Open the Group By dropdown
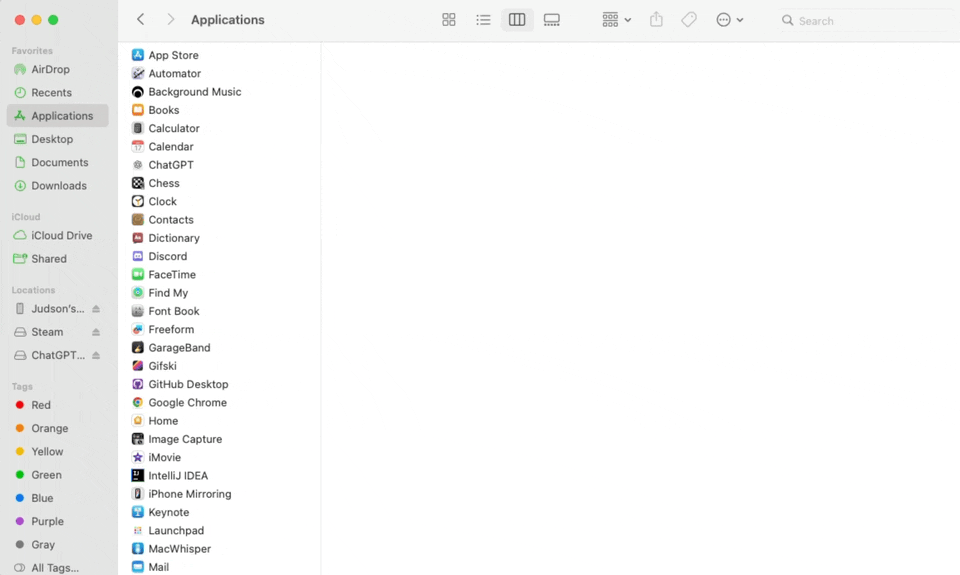 (x=616, y=20)
